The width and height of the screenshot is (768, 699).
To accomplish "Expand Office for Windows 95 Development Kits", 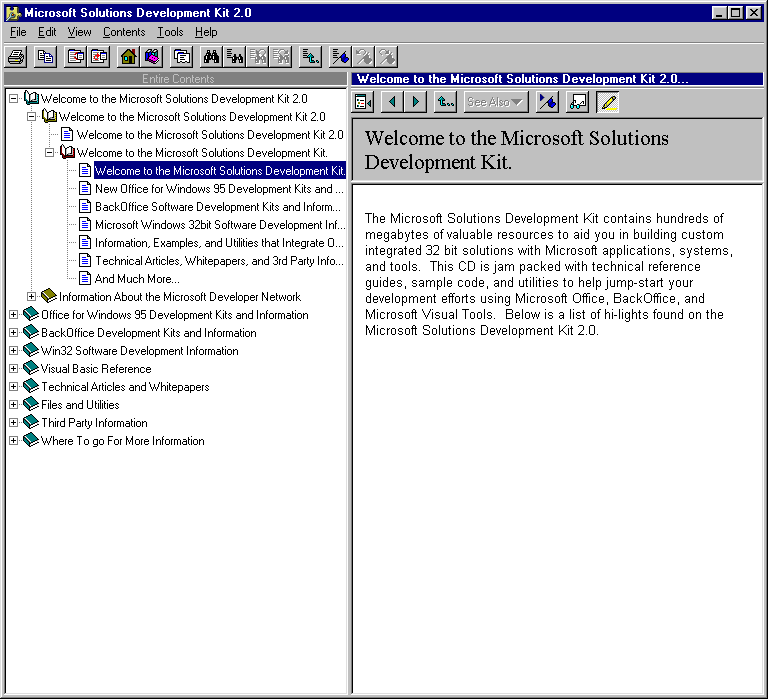I will point(14,314).
